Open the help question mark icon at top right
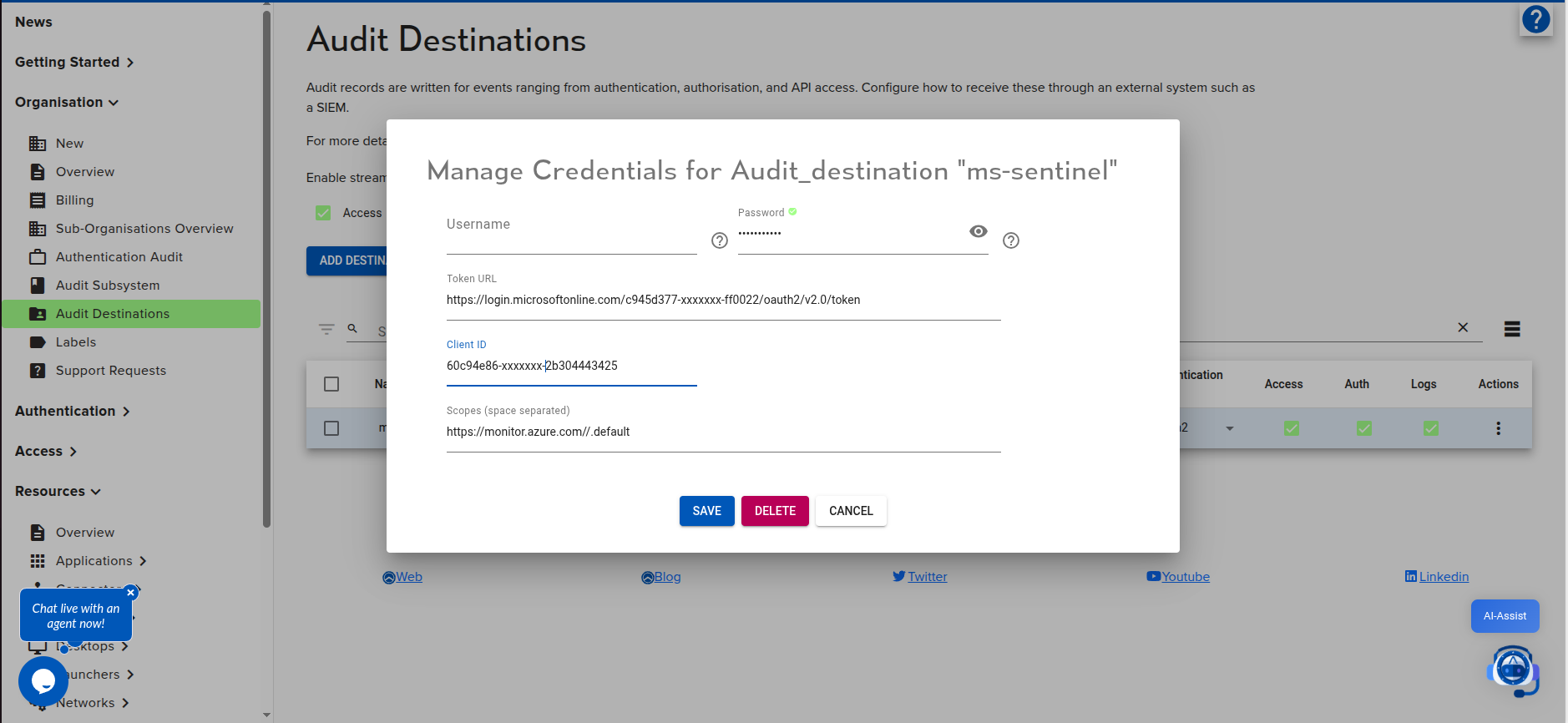Screen dimensions: 1568x723 1535,19
